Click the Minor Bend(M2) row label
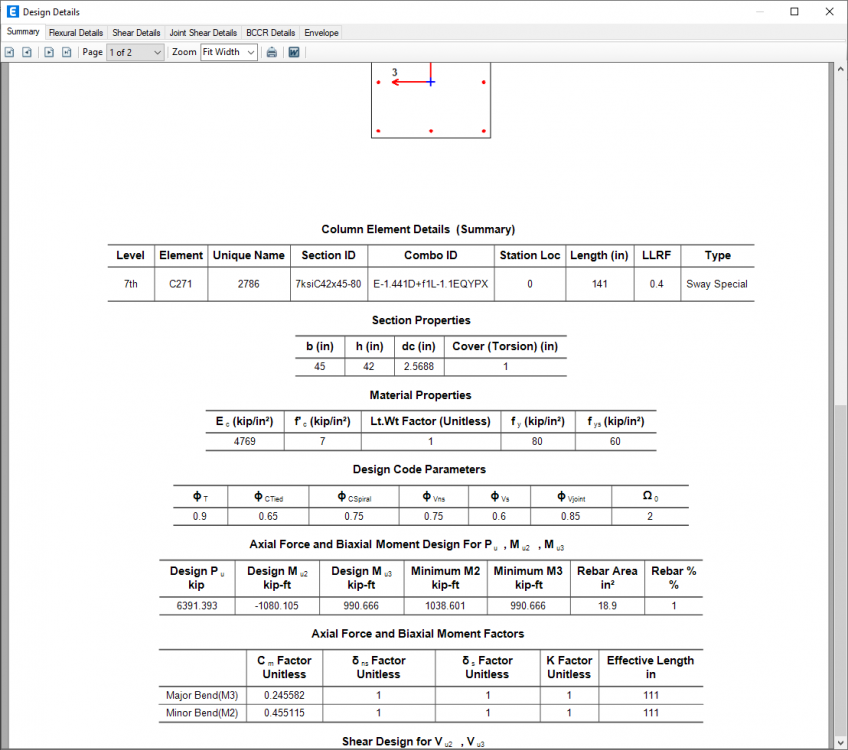The height and width of the screenshot is (750, 848). 202,713
